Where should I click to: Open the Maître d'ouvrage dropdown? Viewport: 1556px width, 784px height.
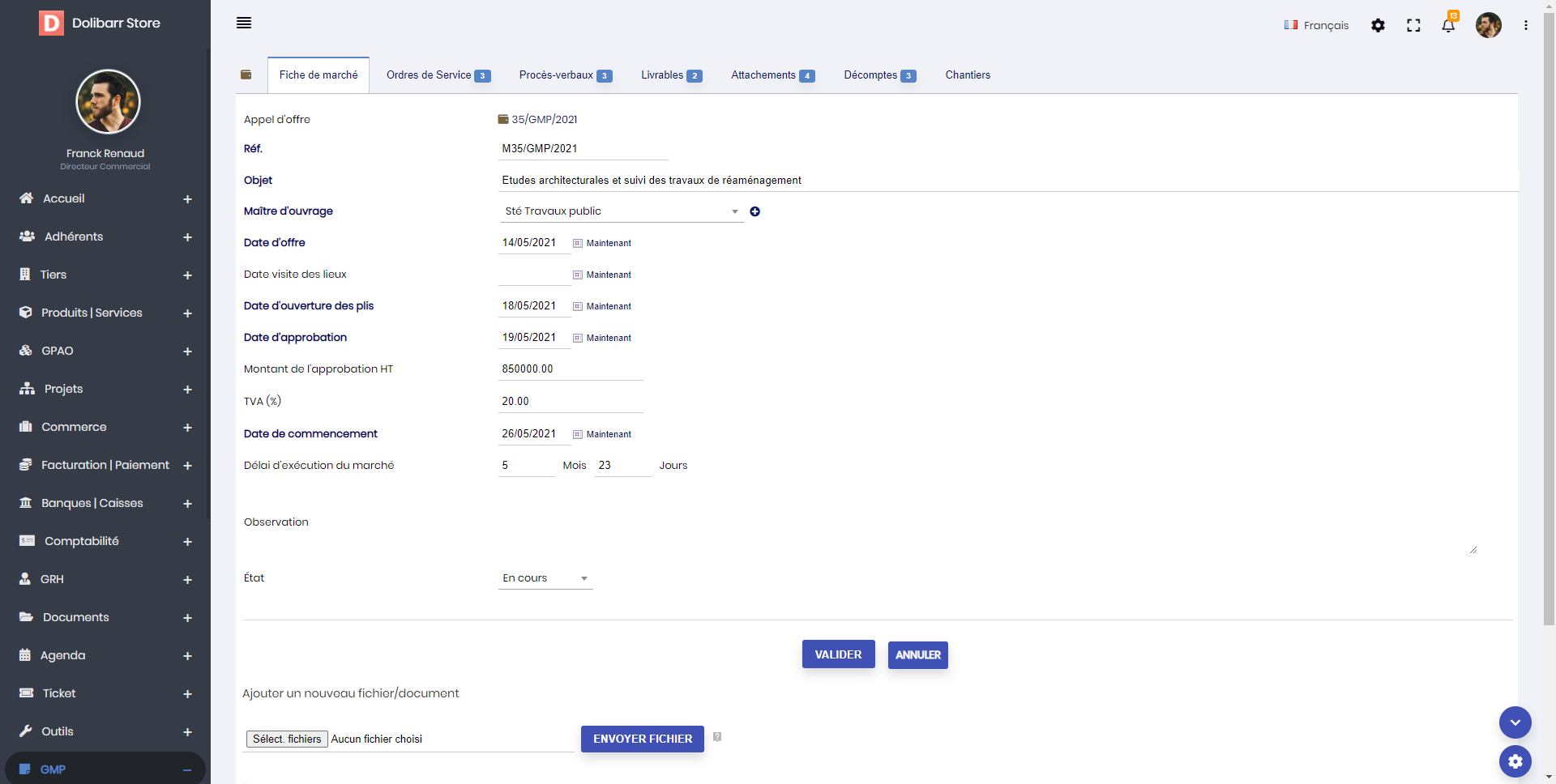(622, 211)
